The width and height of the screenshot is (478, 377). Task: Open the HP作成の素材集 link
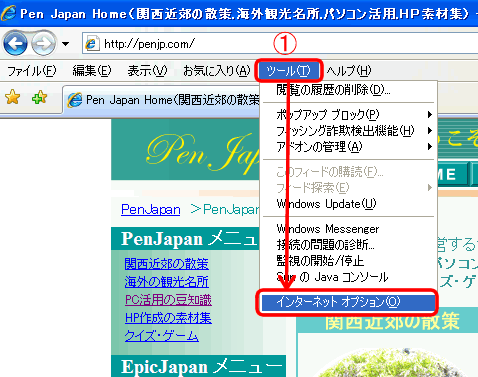click(x=168, y=318)
